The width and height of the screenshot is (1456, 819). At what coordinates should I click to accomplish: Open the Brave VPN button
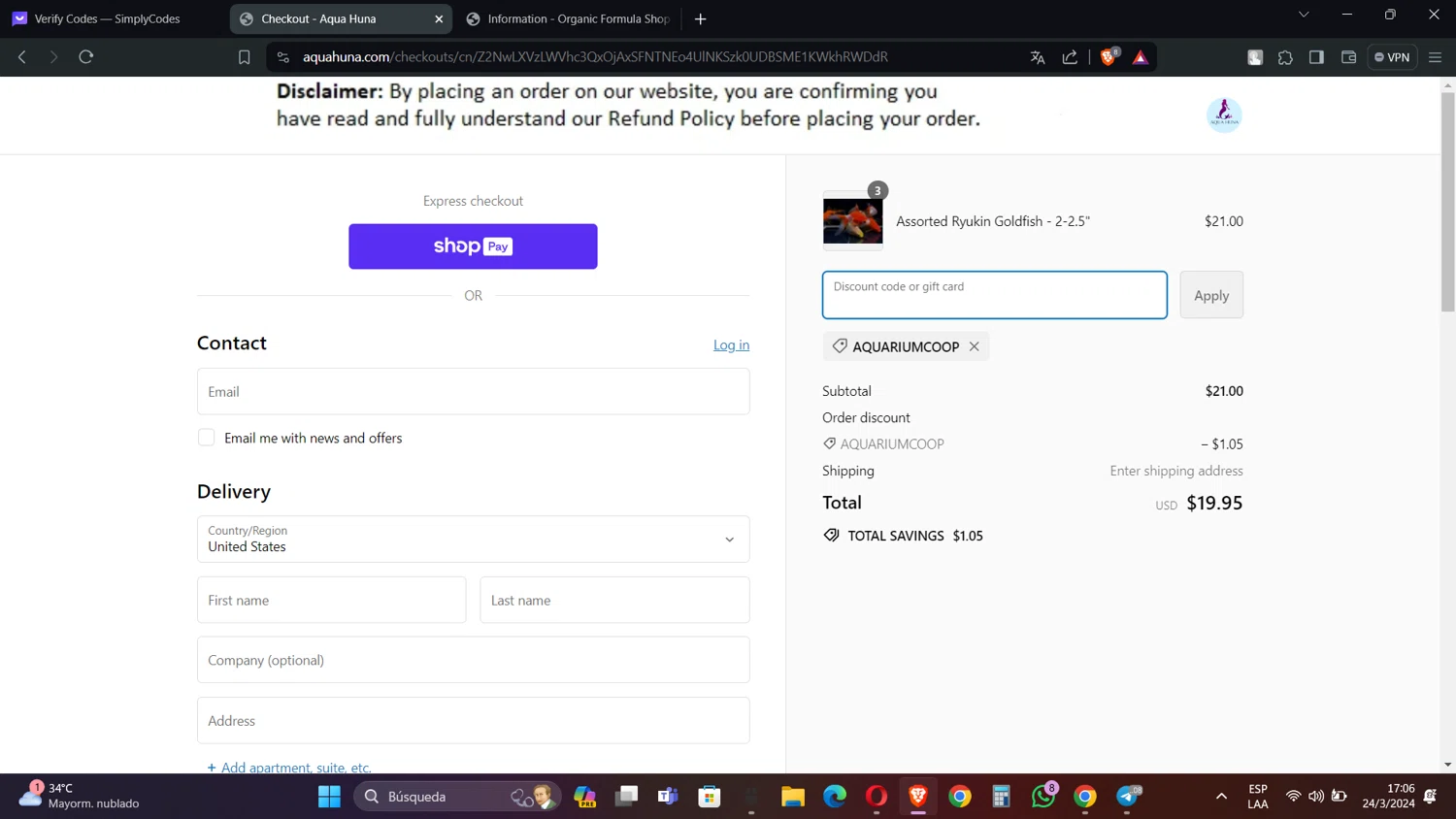(1392, 57)
